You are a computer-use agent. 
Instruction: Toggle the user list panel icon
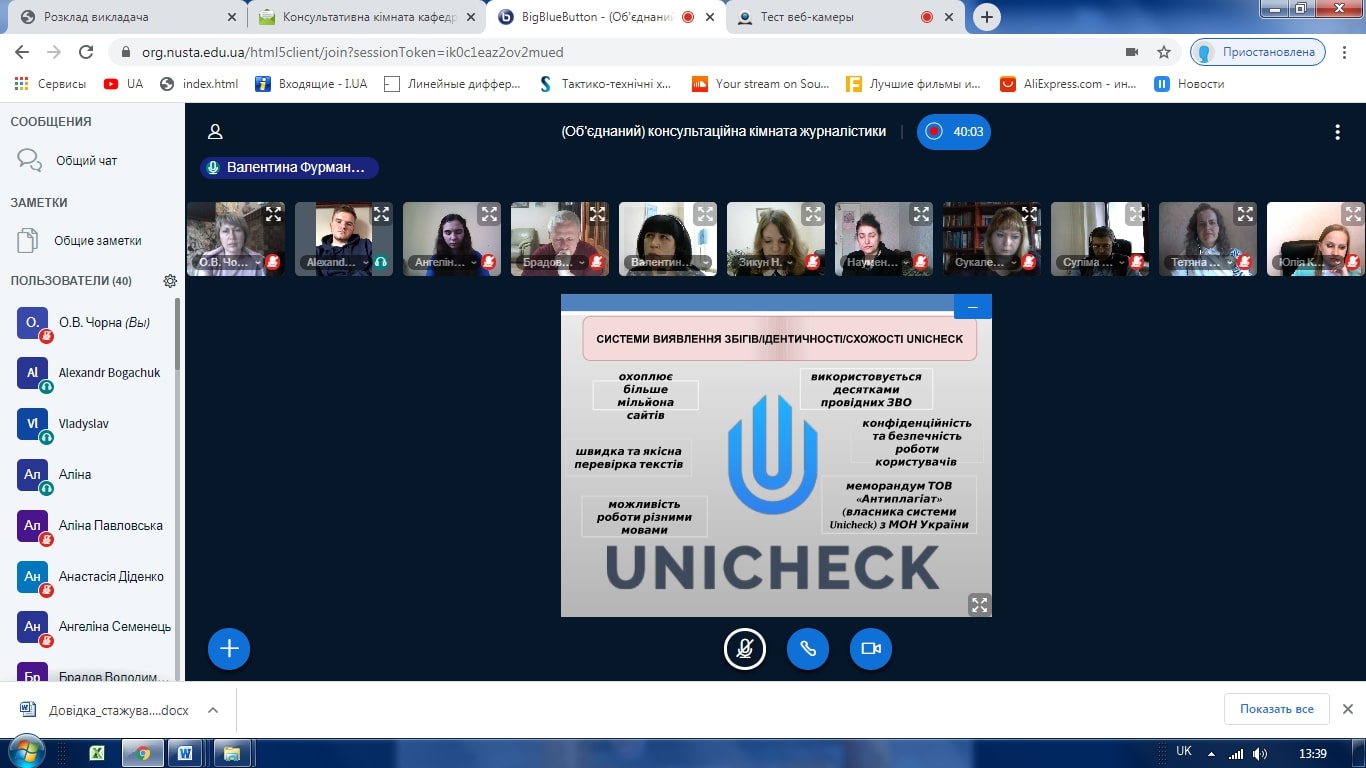tap(215, 132)
